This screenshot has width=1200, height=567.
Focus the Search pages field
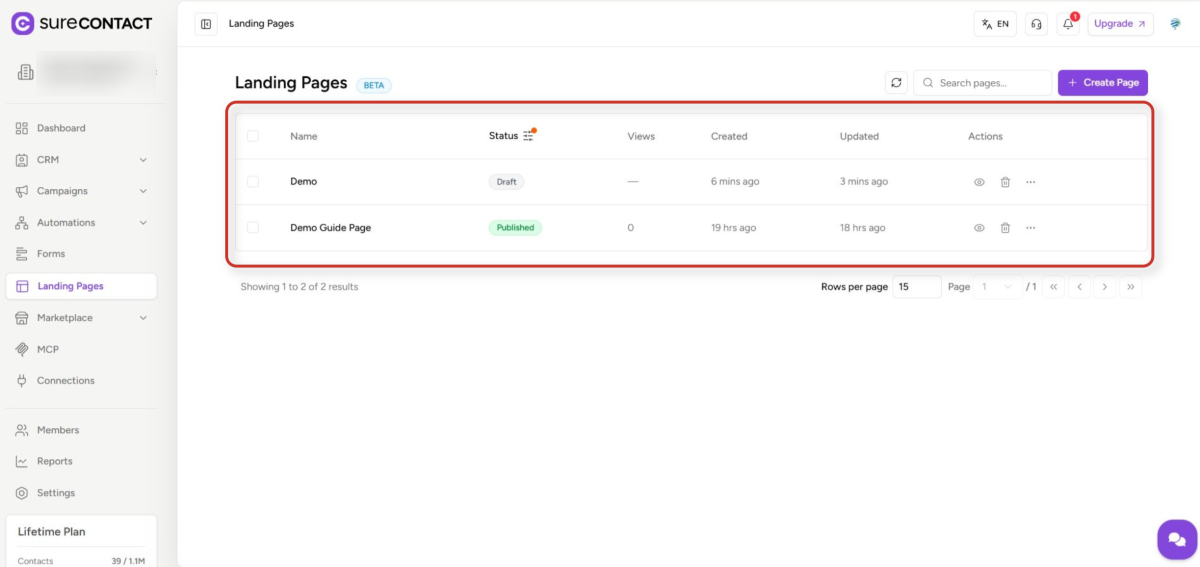[982, 83]
